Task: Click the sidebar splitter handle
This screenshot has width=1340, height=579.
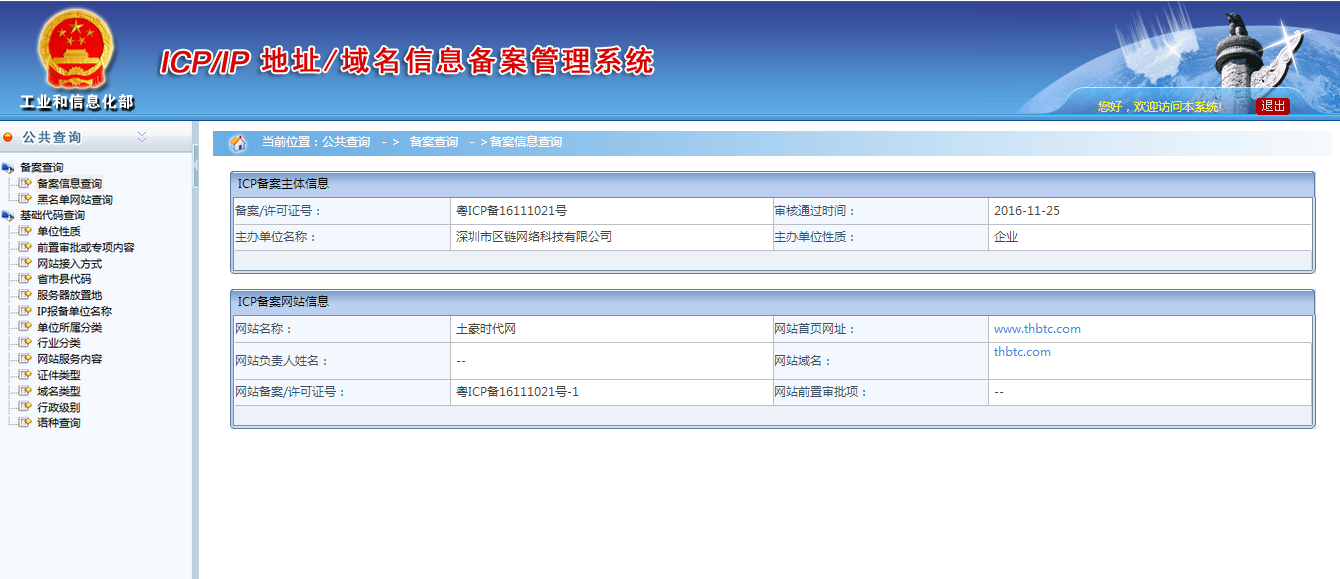Action: (195, 165)
